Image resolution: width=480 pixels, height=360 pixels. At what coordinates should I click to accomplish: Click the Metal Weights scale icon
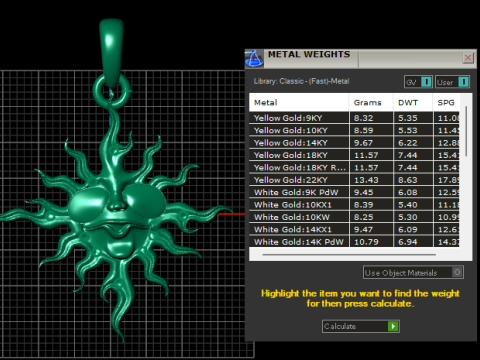254,59
